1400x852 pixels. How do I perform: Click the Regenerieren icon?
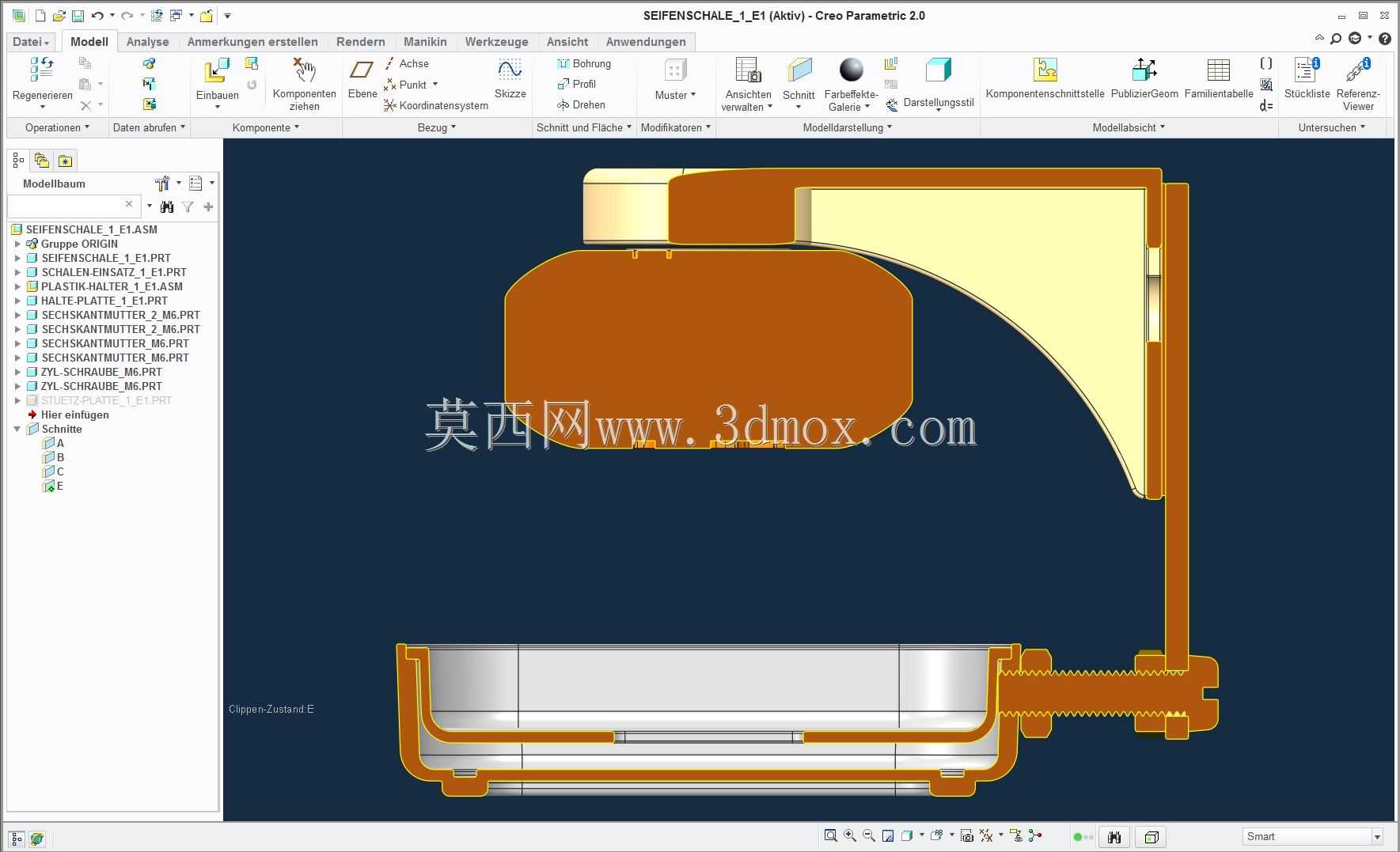coord(42,70)
